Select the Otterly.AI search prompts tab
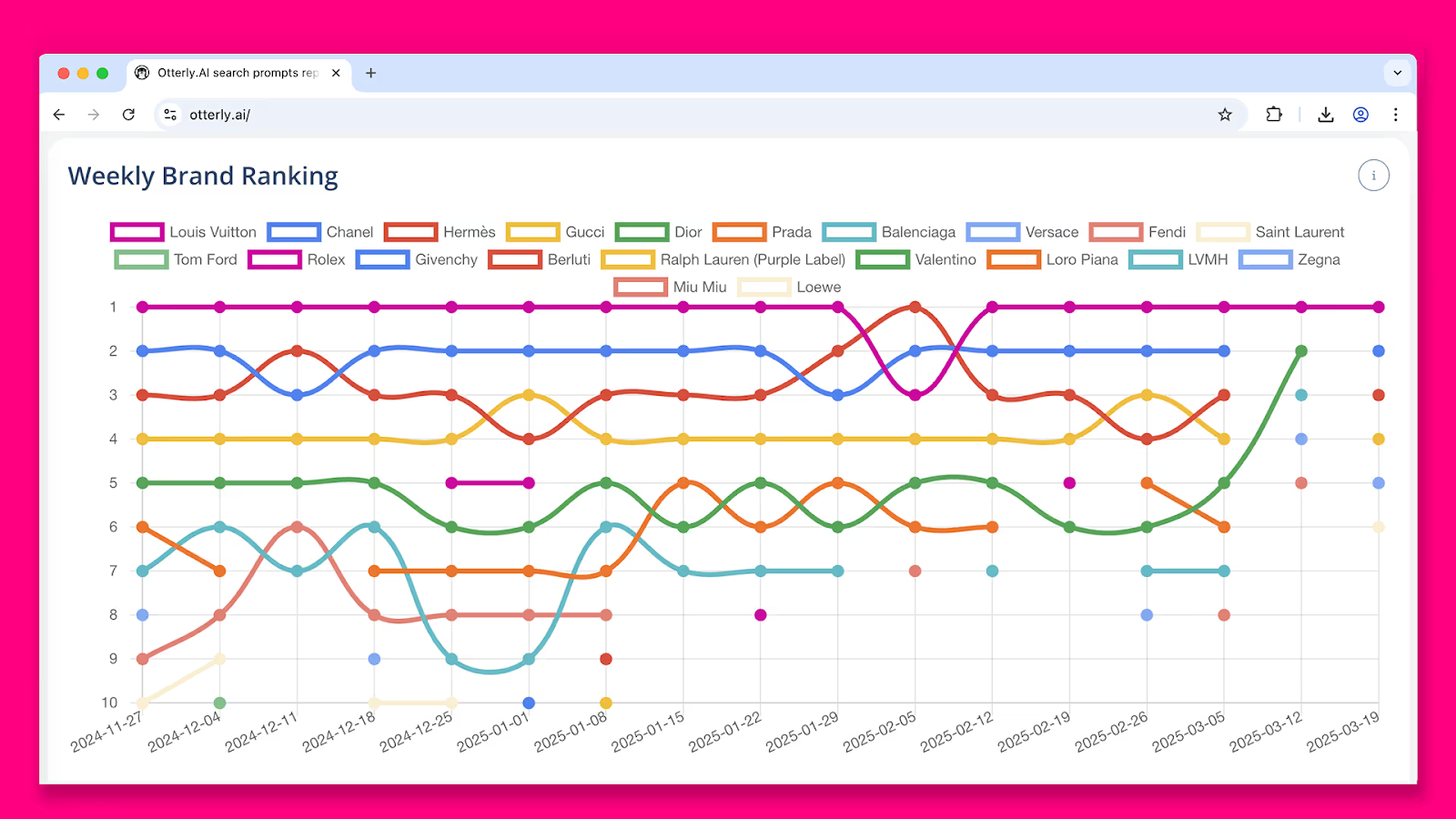1456x819 pixels. coord(238,73)
